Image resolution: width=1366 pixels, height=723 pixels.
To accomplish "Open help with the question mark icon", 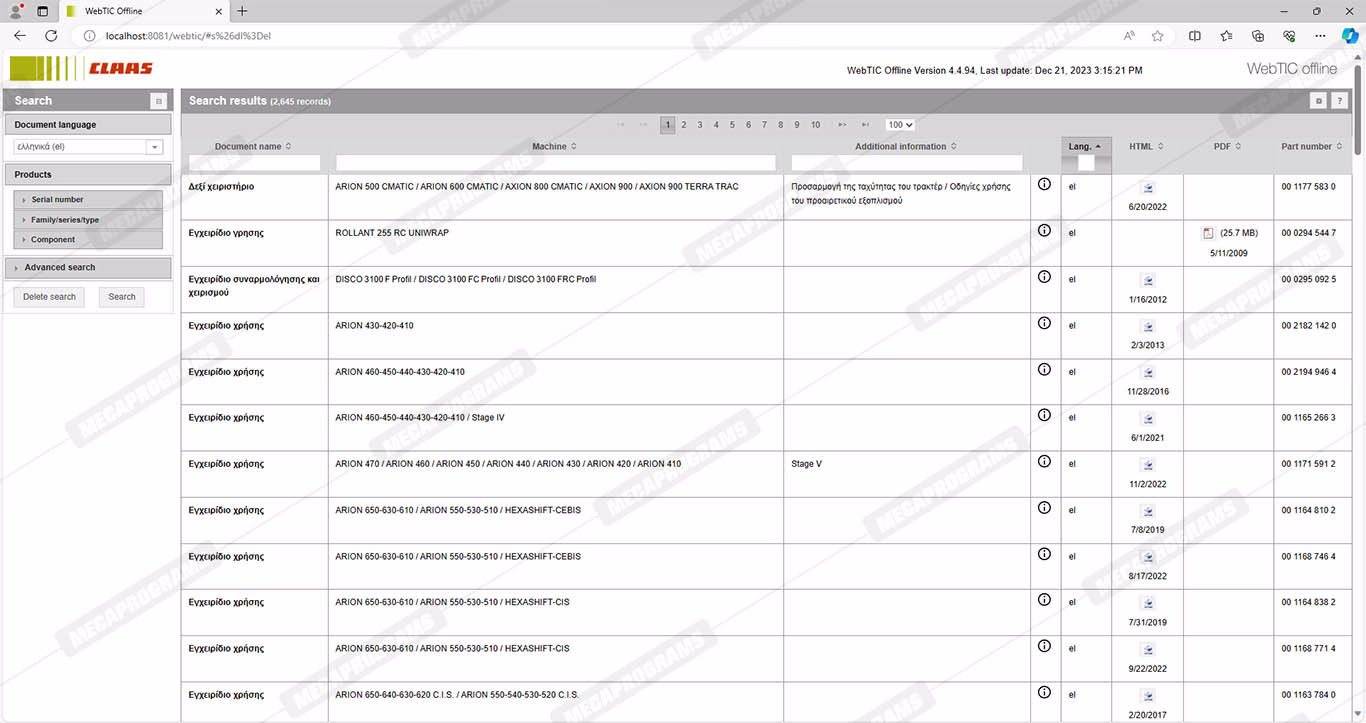I will coord(1339,101).
